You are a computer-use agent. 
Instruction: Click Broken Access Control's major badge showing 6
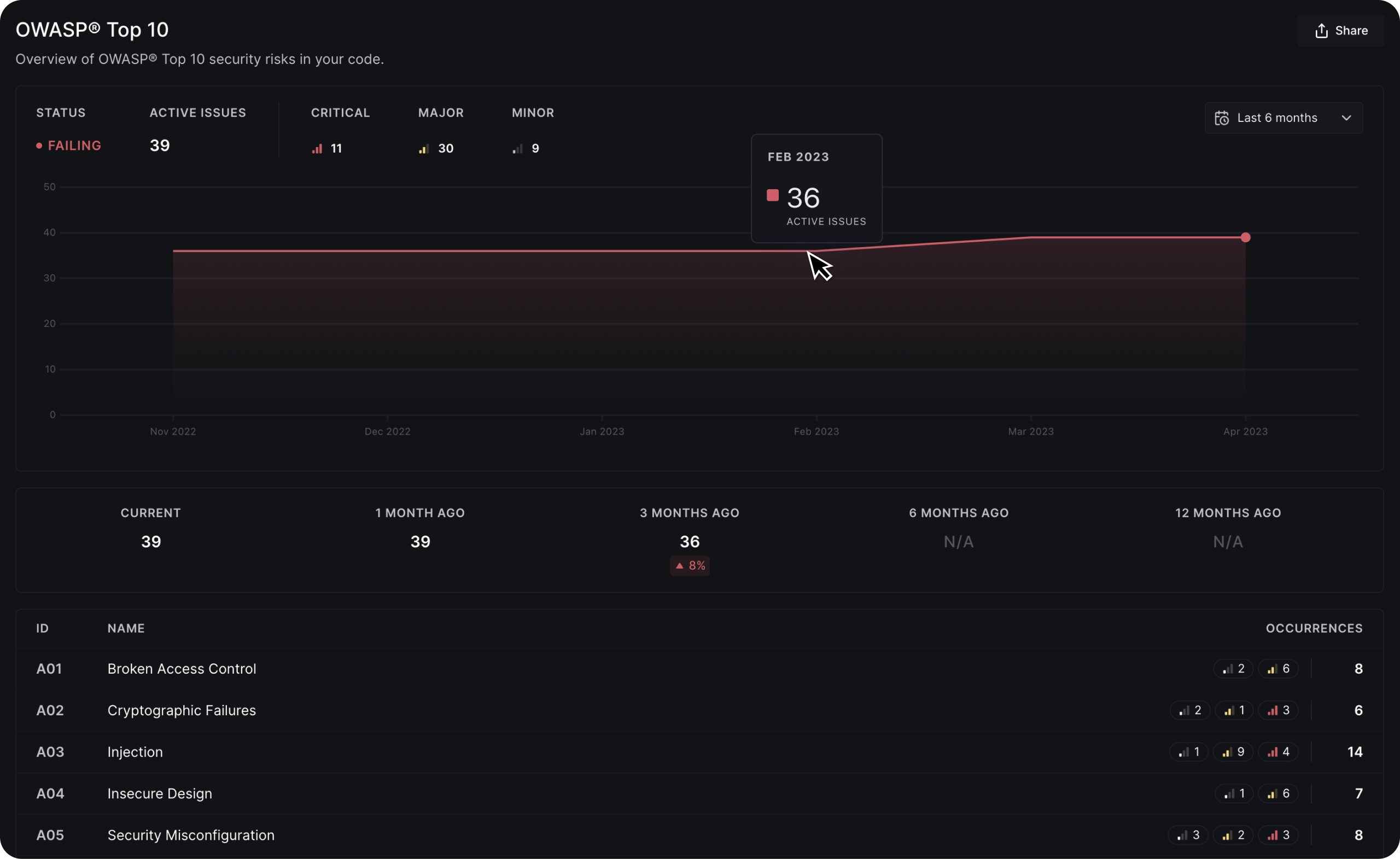point(1278,669)
